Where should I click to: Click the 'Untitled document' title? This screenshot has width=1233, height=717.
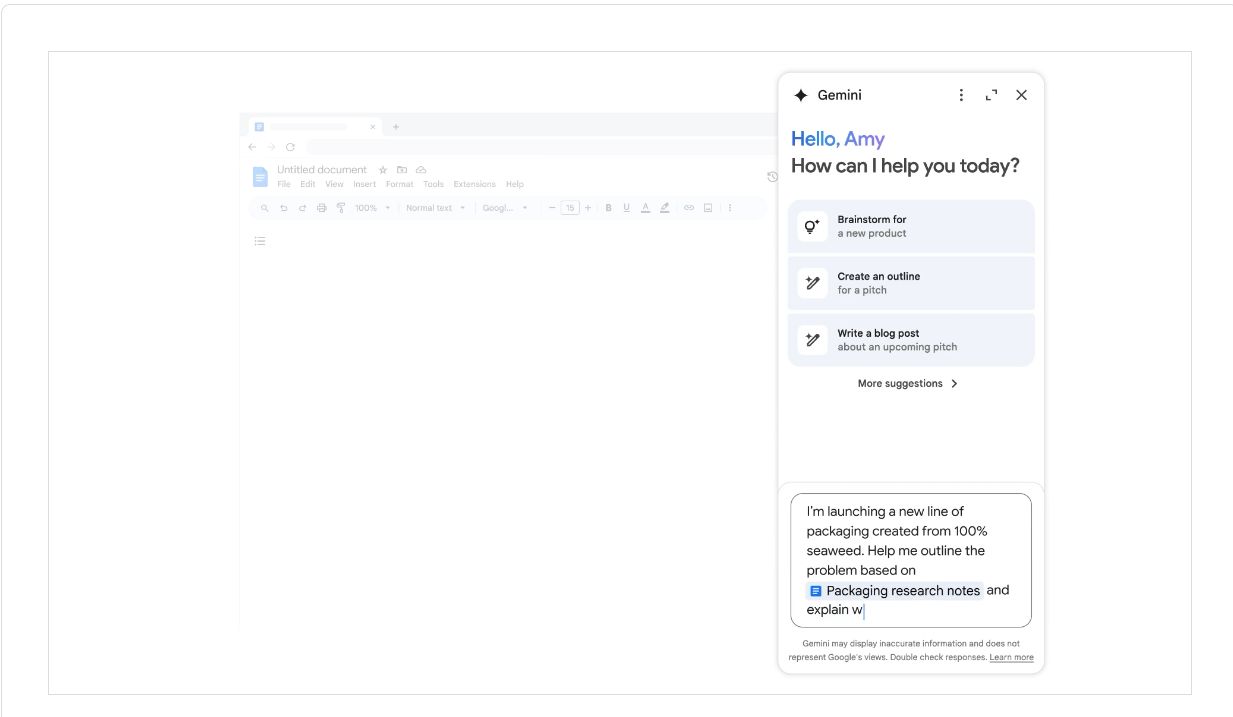pyautogui.click(x=322, y=170)
